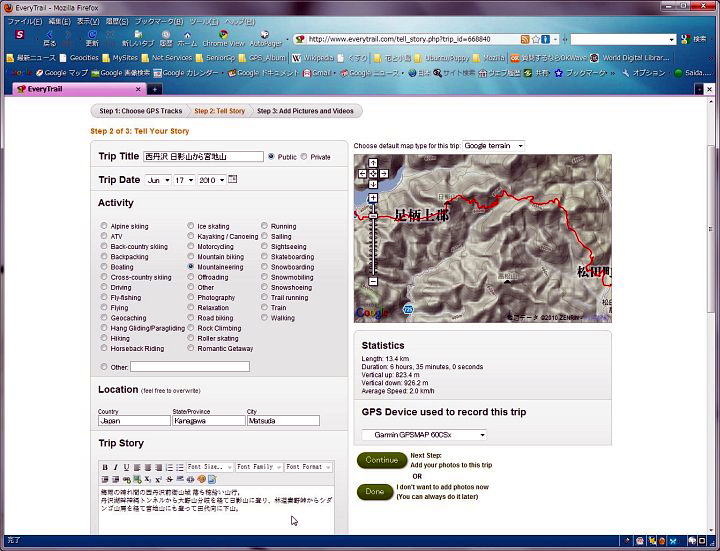Insert image icon in story editor
Screen dimensions: 720x551
click(137, 479)
